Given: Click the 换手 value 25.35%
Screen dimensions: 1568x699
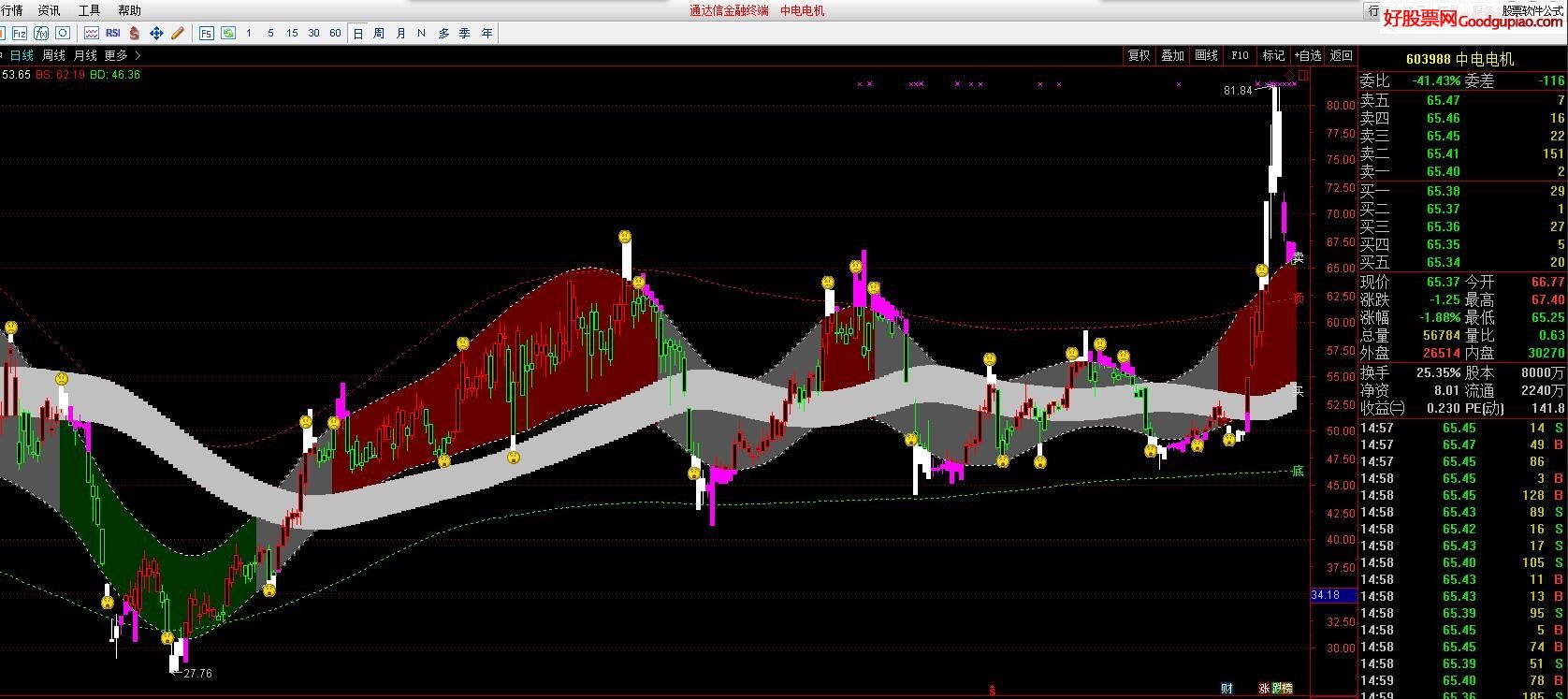Looking at the screenshot, I should (x=1438, y=372).
